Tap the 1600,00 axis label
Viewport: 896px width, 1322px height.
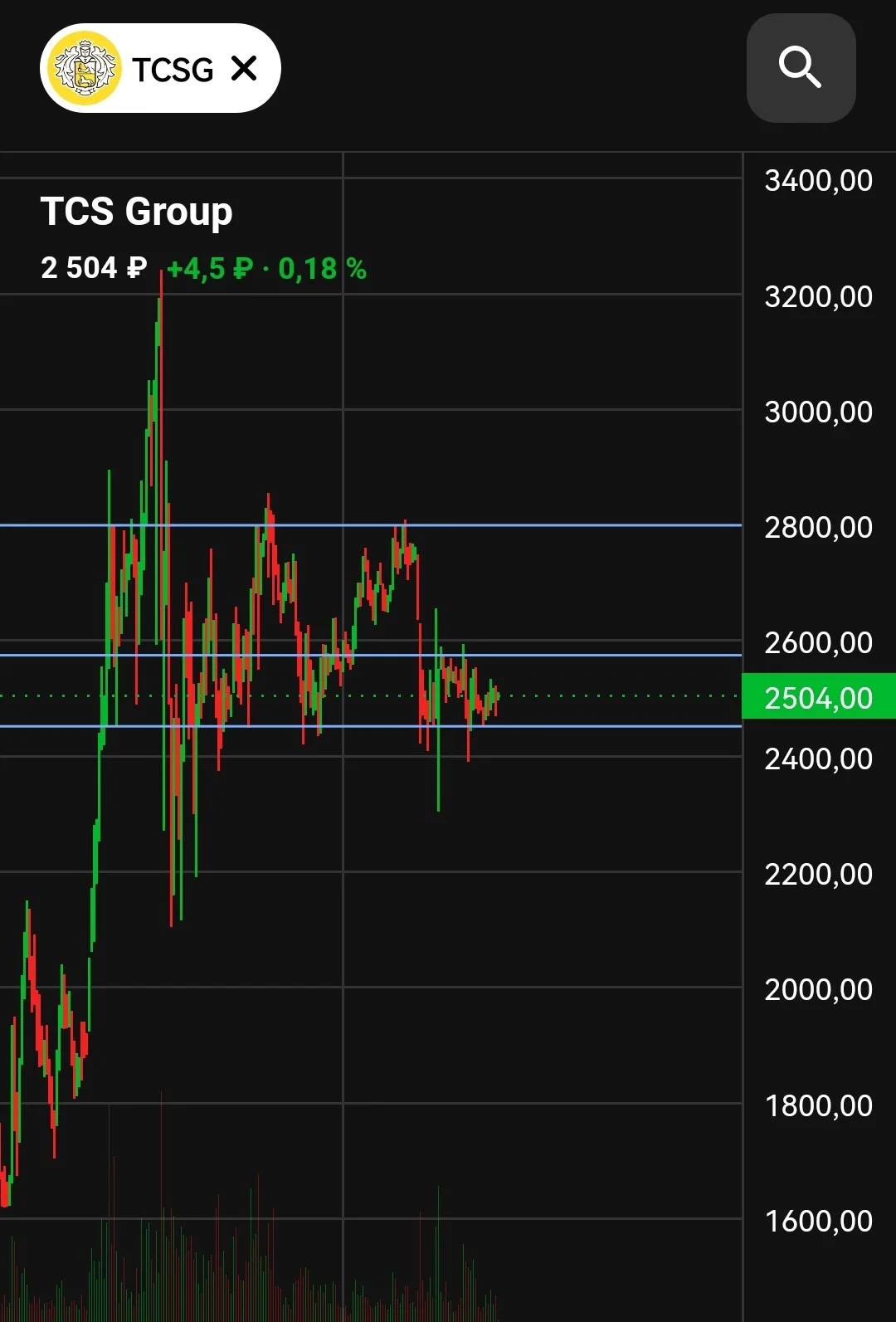[x=818, y=1221]
